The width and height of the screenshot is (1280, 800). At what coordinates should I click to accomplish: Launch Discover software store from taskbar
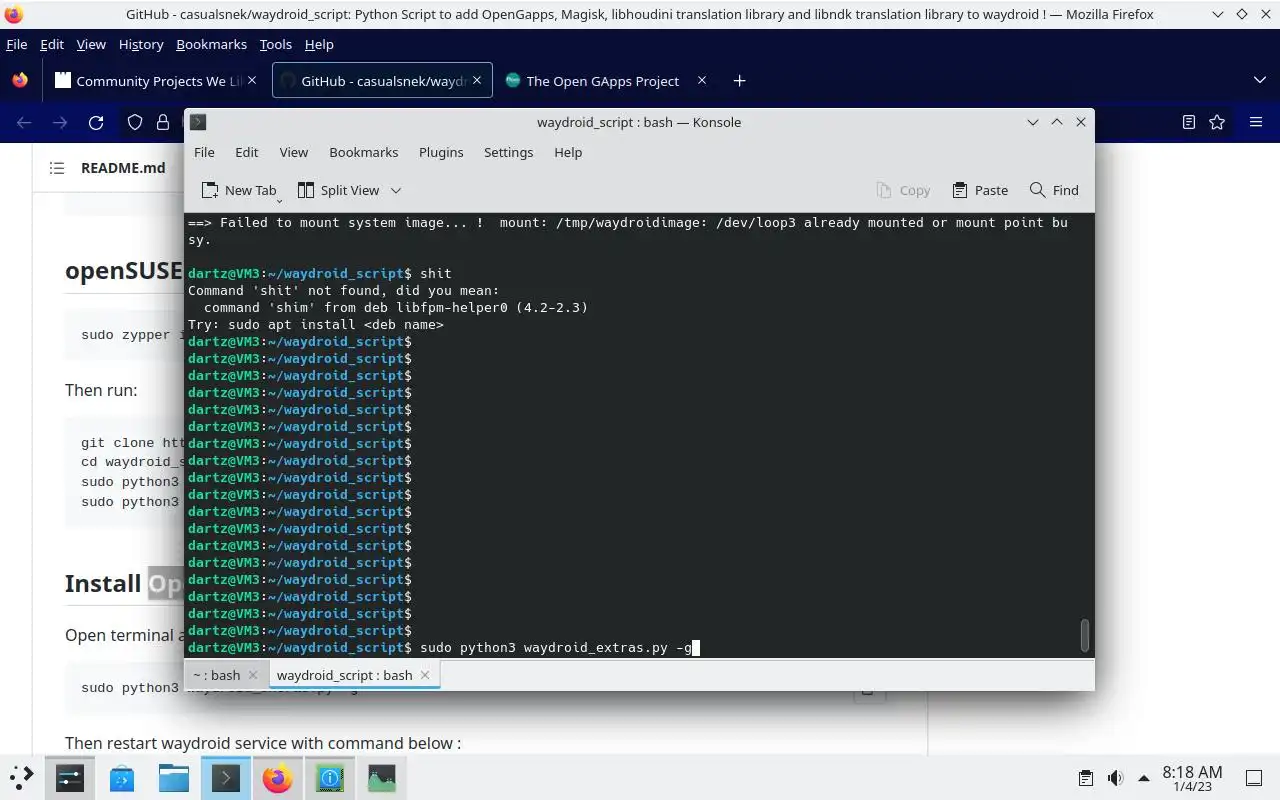pyautogui.click(x=122, y=777)
